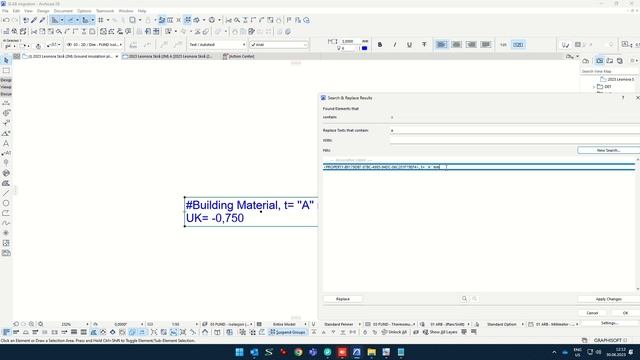Viewport: 640px width, 360px height.
Task: Toggle right text alignment
Action: point(471,44)
